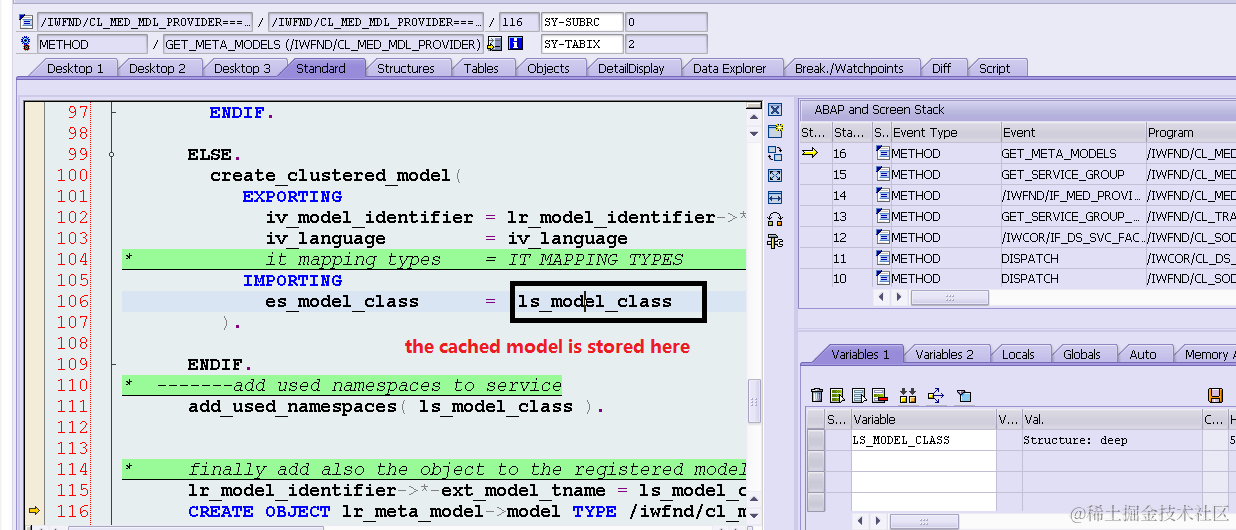Select the Standard tab

[321, 68]
